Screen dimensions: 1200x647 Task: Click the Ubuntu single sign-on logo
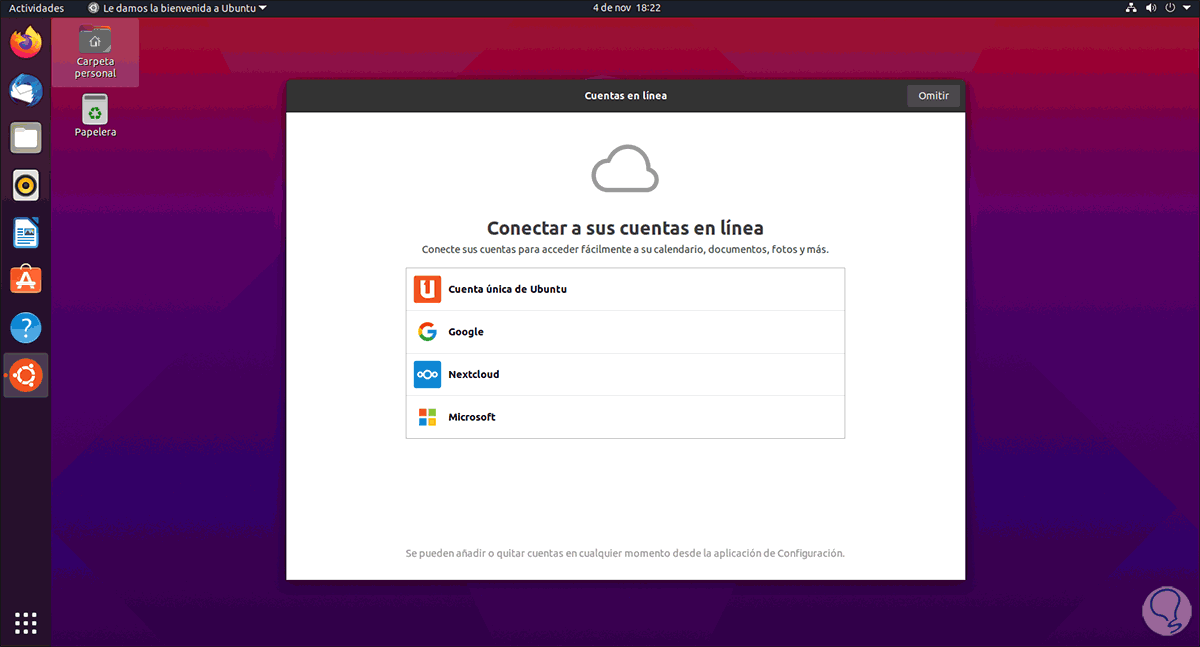[x=427, y=289]
